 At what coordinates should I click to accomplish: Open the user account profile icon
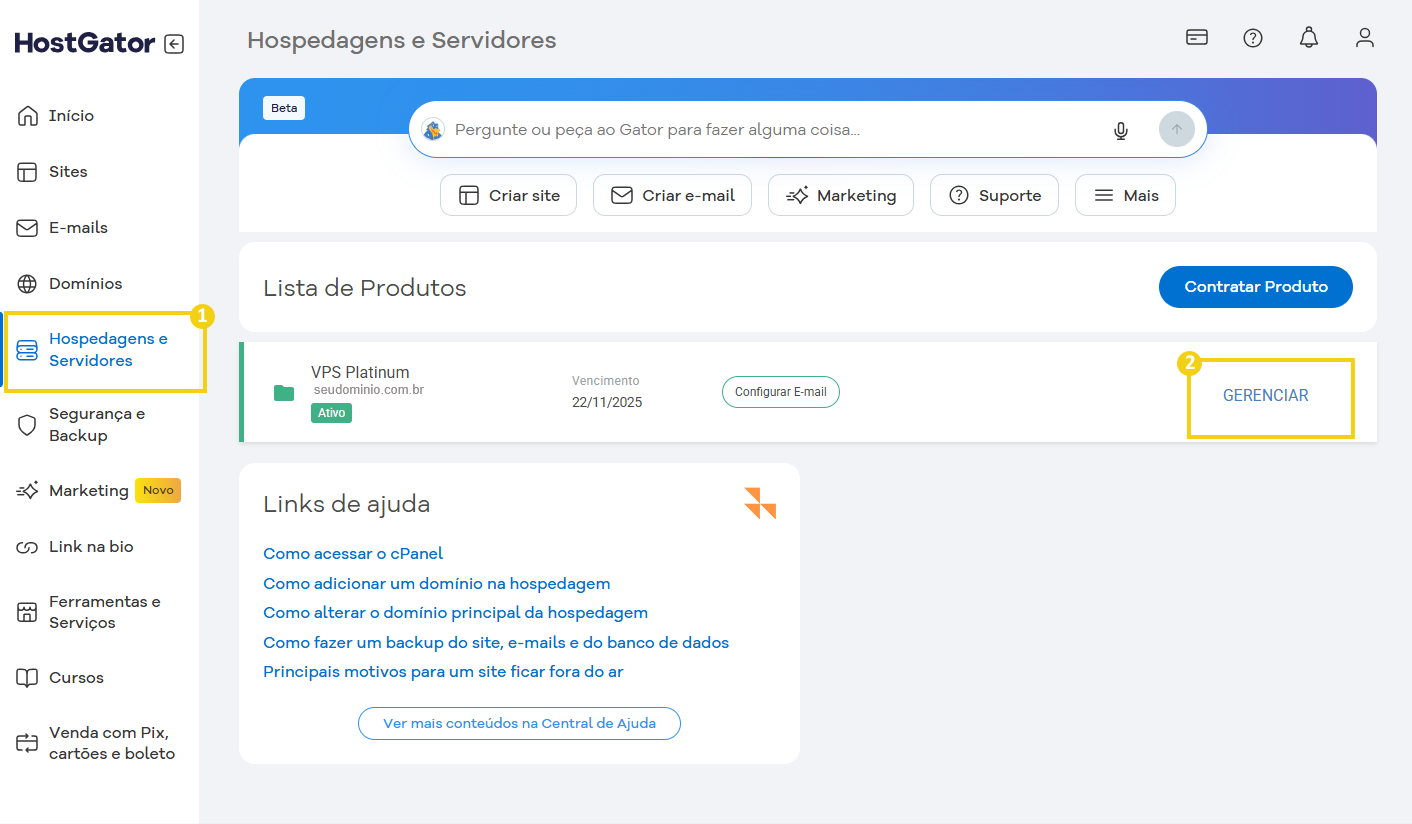1364,37
